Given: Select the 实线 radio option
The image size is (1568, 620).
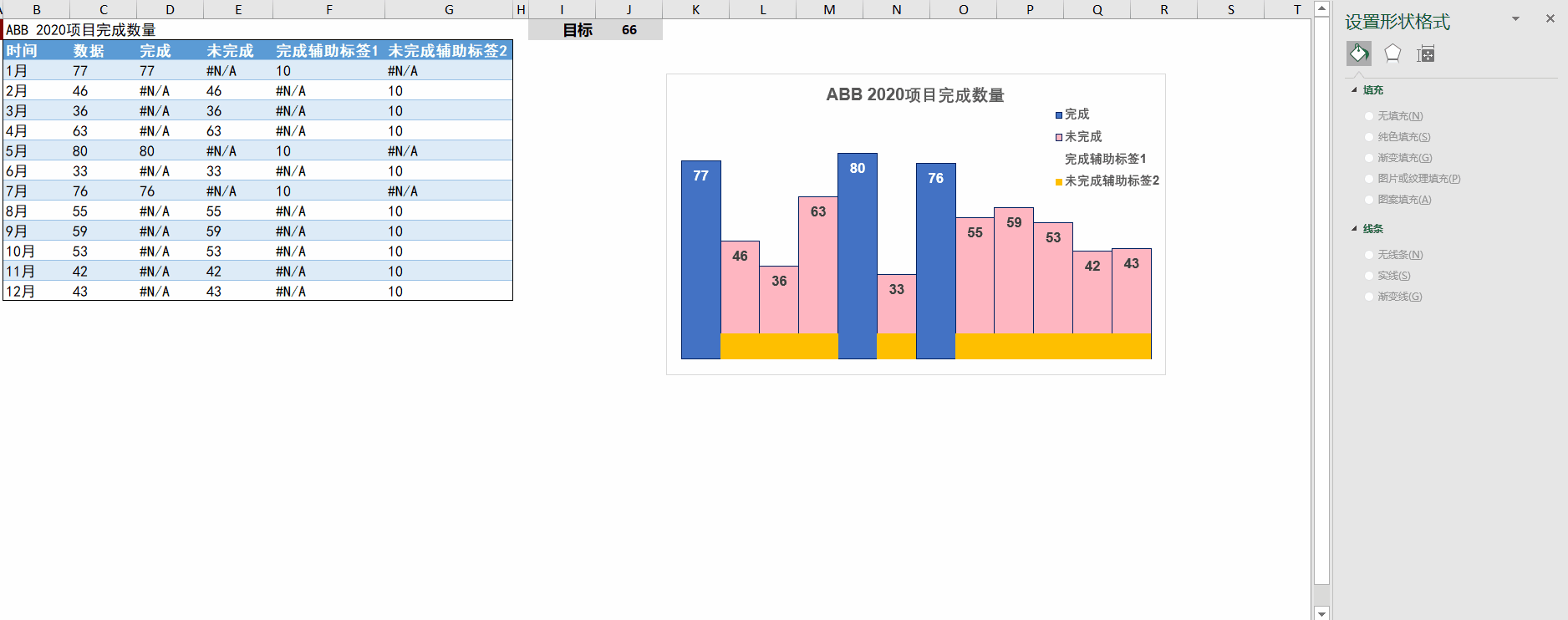Looking at the screenshot, I should click(1369, 276).
